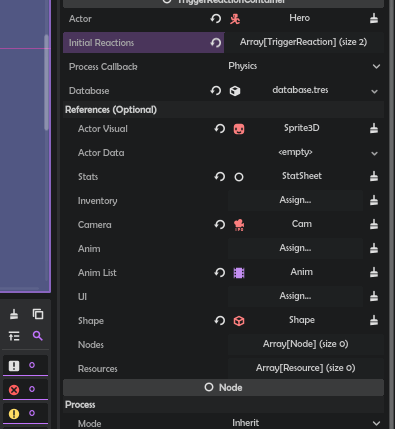Toggle collapse duplicate messages icon
The height and width of the screenshot is (429, 395).
[14, 336]
